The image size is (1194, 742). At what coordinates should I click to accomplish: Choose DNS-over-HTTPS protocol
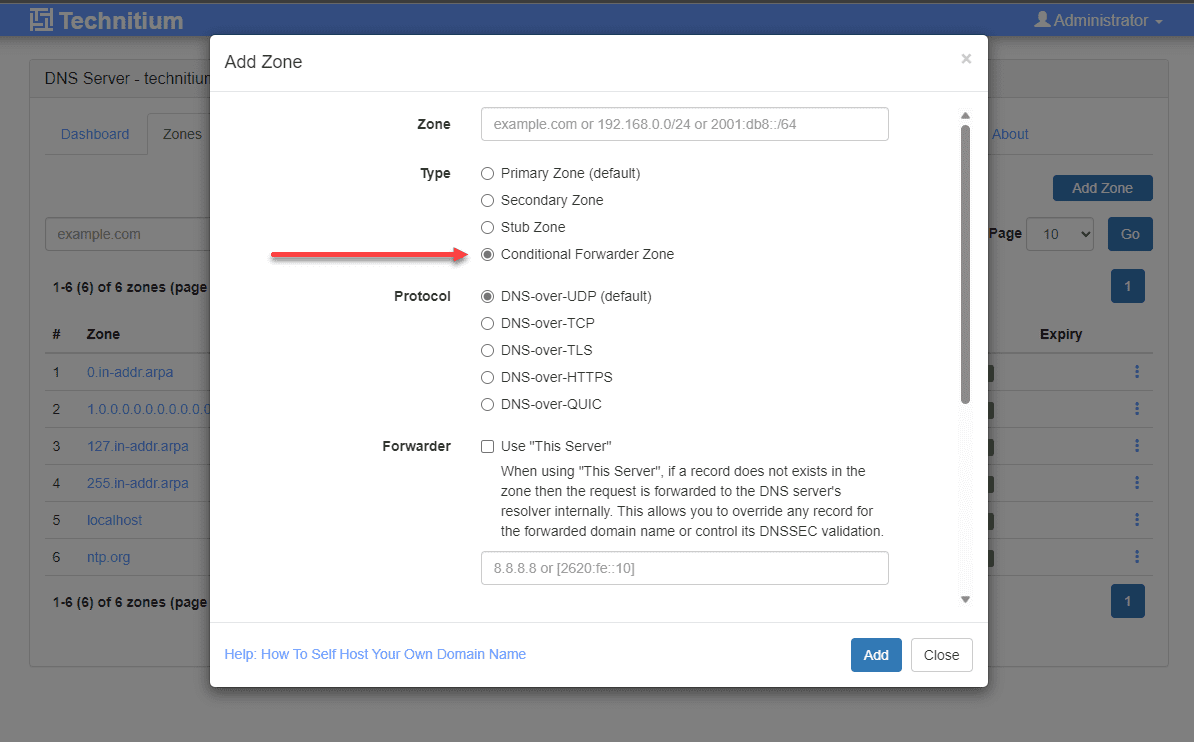click(x=488, y=377)
